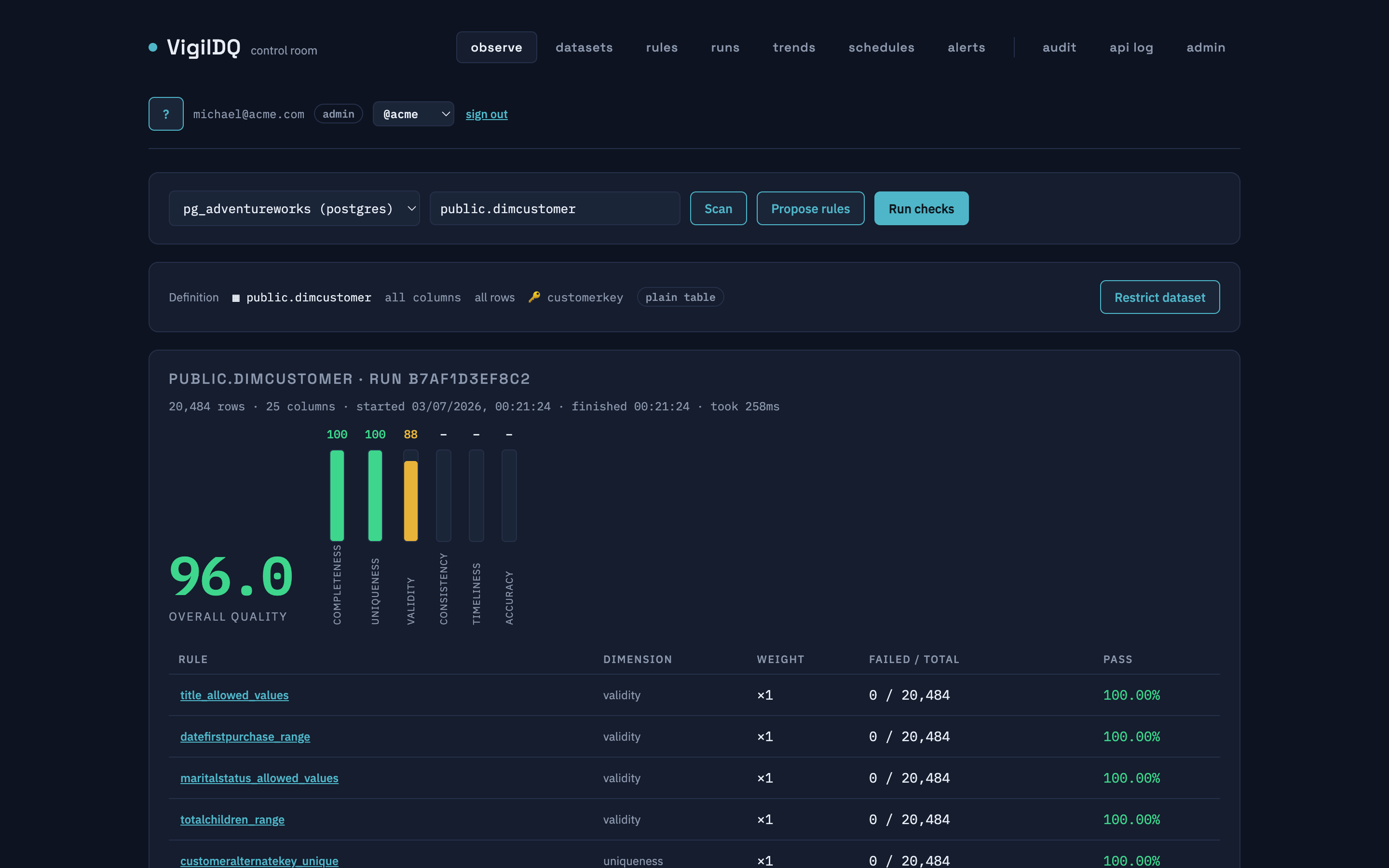
Task: Expand the @acme tenant selector
Action: (413, 114)
